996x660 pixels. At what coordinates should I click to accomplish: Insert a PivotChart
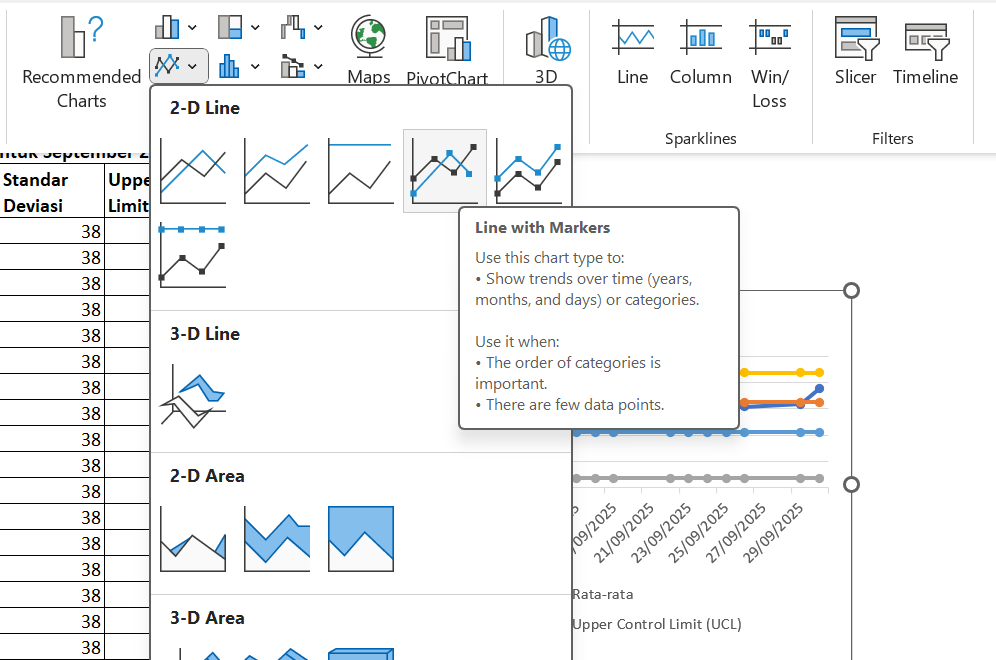[447, 50]
